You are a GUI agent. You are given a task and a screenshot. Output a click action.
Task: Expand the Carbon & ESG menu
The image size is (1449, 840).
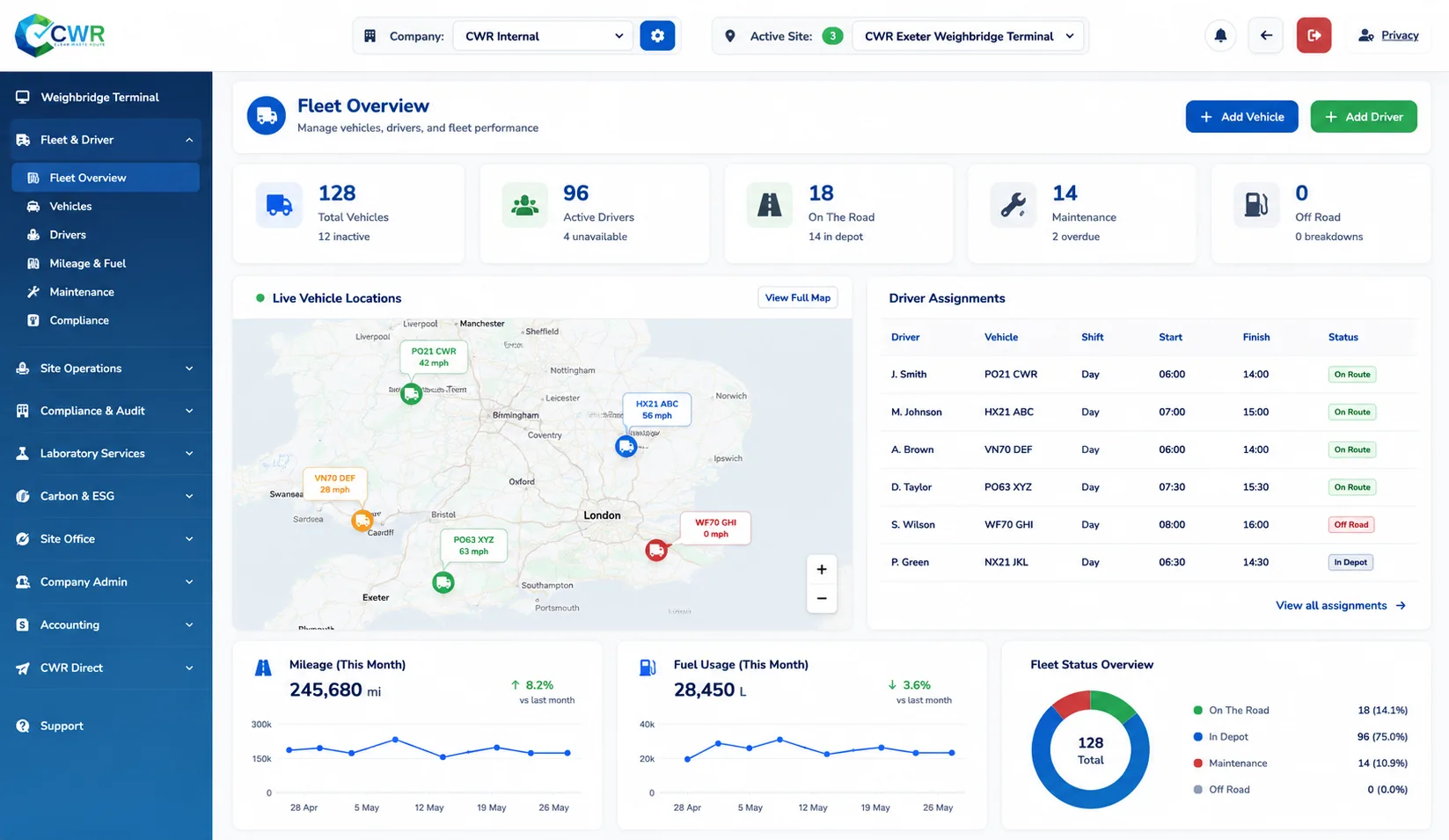(x=106, y=496)
